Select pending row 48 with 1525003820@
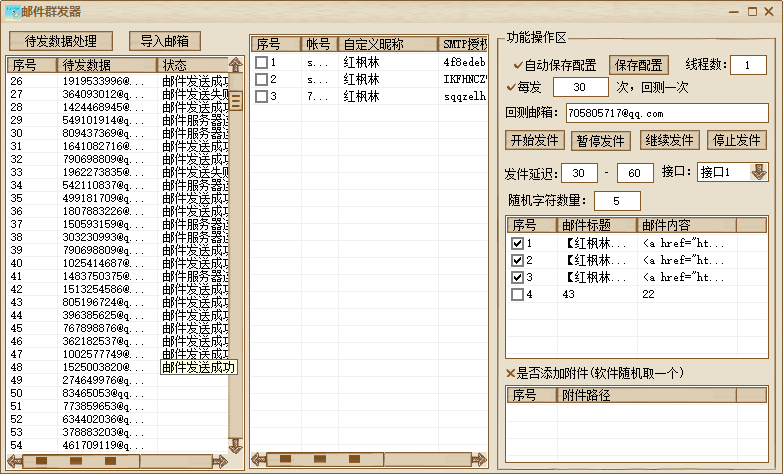 (118, 367)
